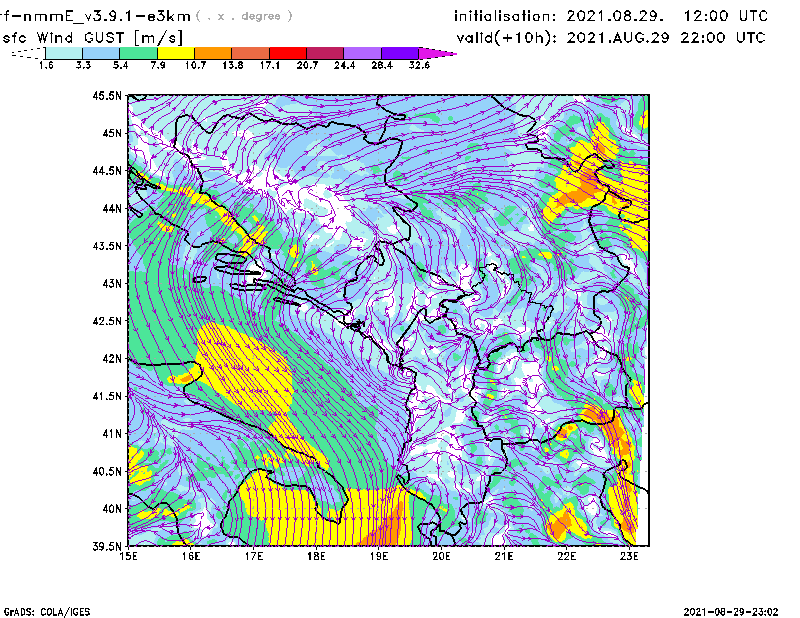The width and height of the screenshot is (800, 618).
Task: Click the legend value "1.6"
Action: click(46, 65)
